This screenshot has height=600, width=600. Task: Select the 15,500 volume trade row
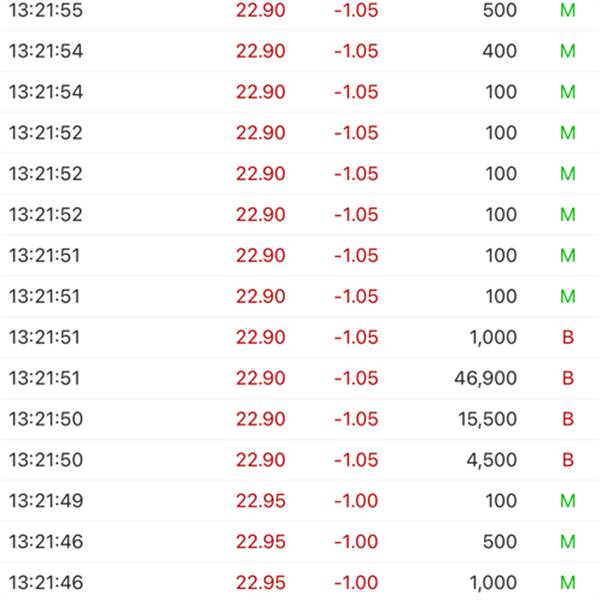coord(300,419)
